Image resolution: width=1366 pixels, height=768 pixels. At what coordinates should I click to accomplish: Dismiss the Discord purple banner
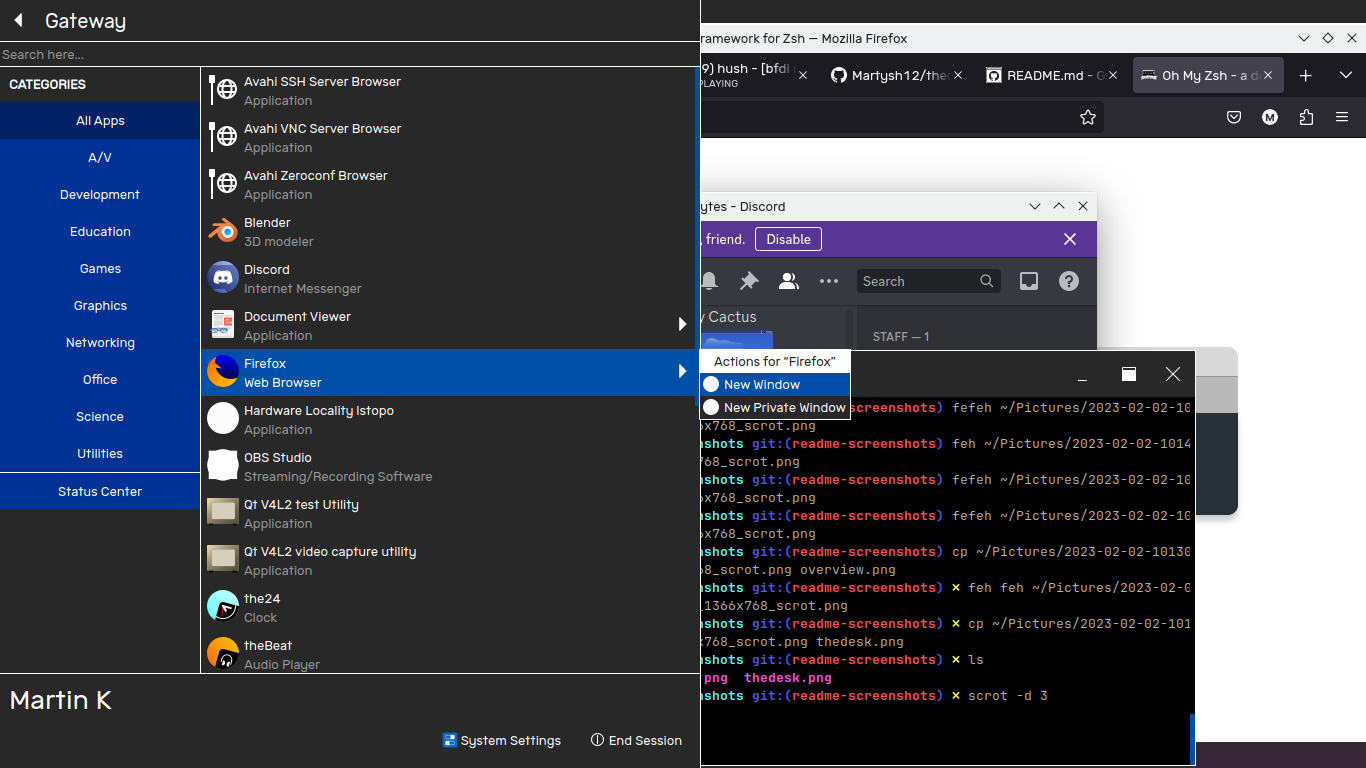click(x=1070, y=239)
